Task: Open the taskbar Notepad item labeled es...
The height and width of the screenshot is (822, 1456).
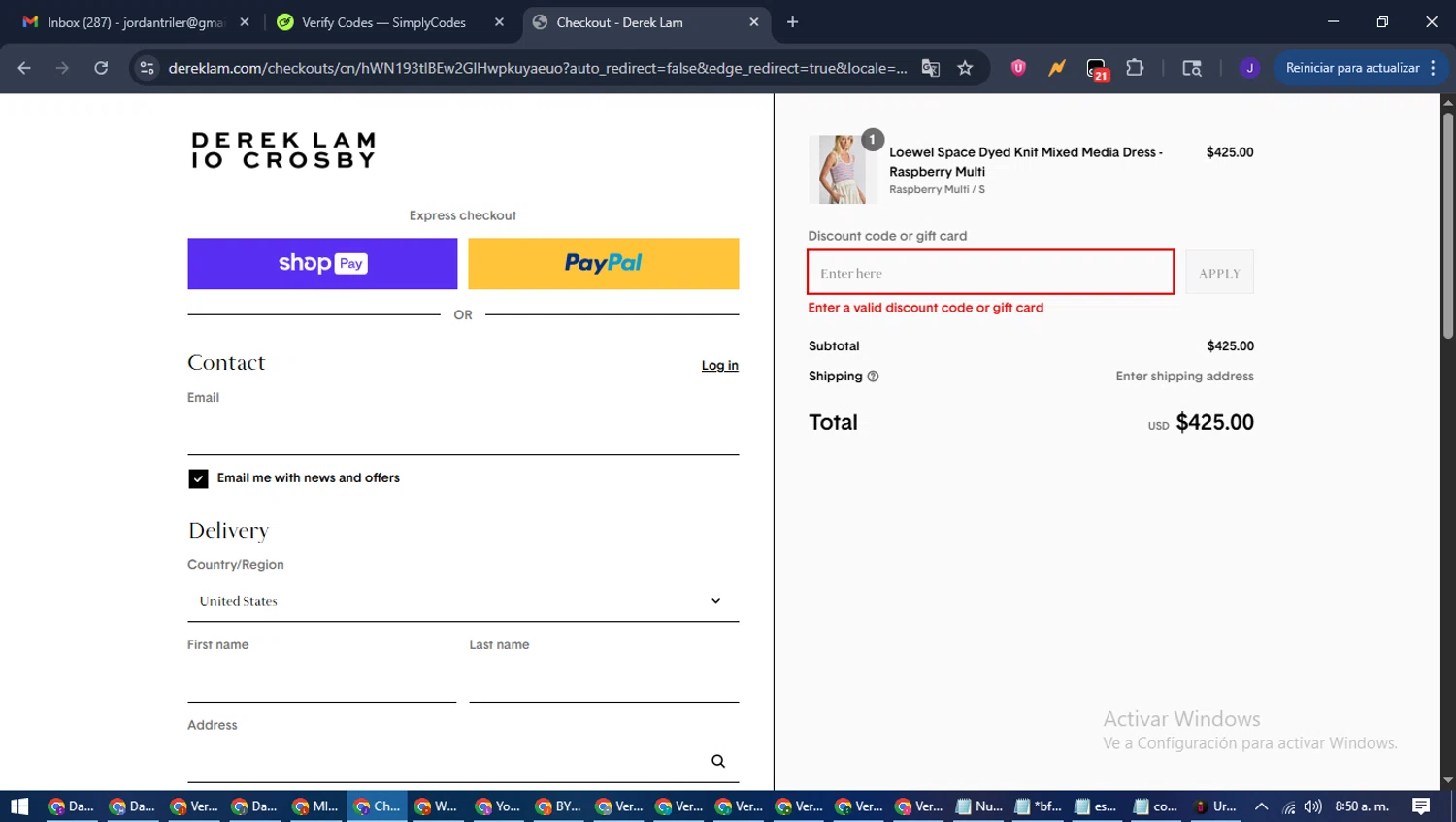Action: coord(1097,806)
